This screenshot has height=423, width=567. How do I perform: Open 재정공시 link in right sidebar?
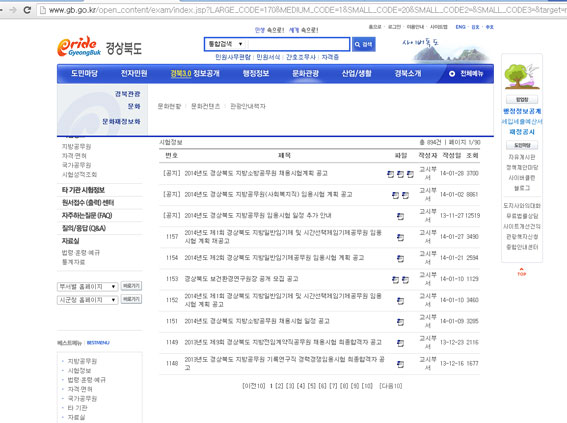(x=522, y=132)
